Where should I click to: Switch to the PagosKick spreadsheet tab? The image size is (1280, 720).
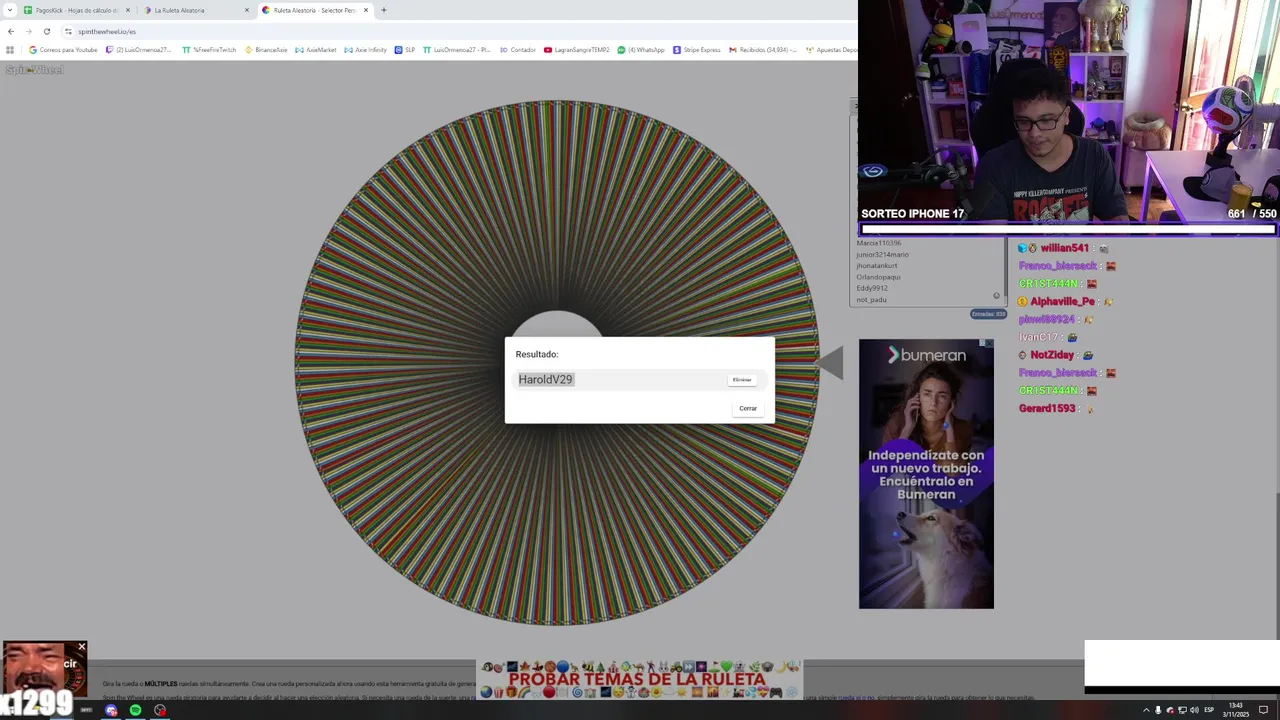pyautogui.click(x=76, y=10)
